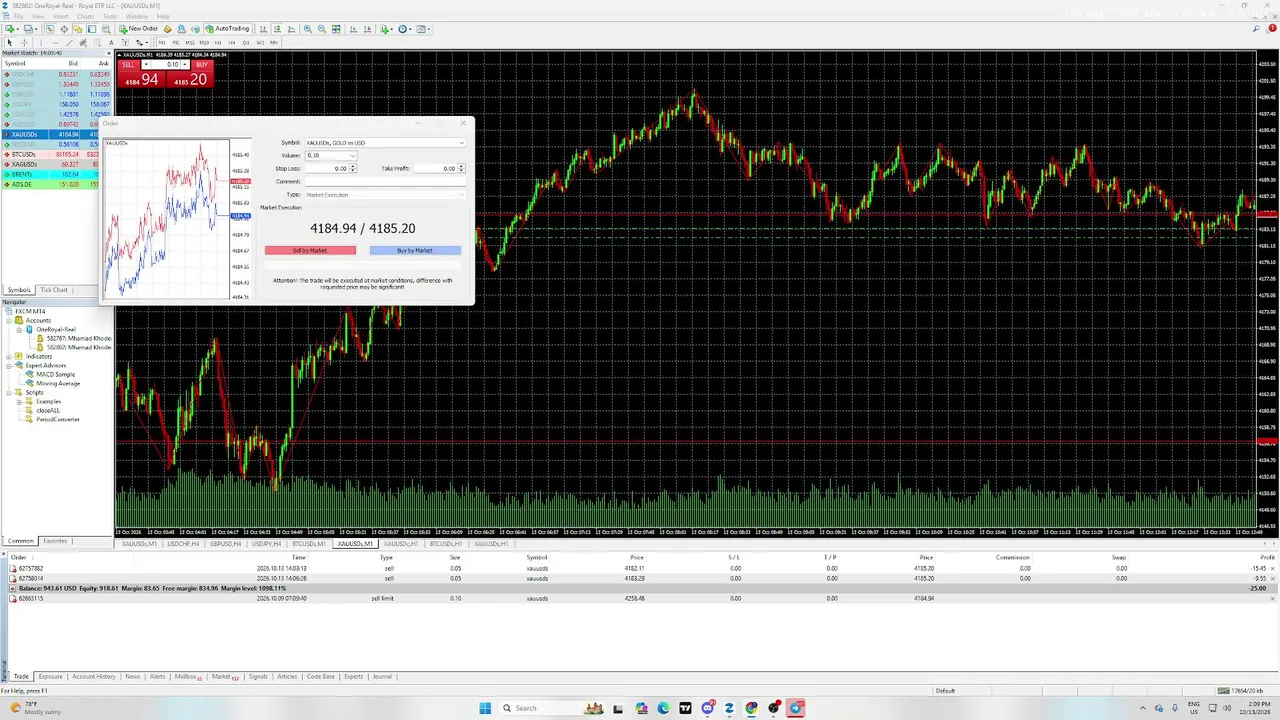Click the Stop Loss stepper in the Order dialog
The width and height of the screenshot is (1280, 720).
click(352, 169)
